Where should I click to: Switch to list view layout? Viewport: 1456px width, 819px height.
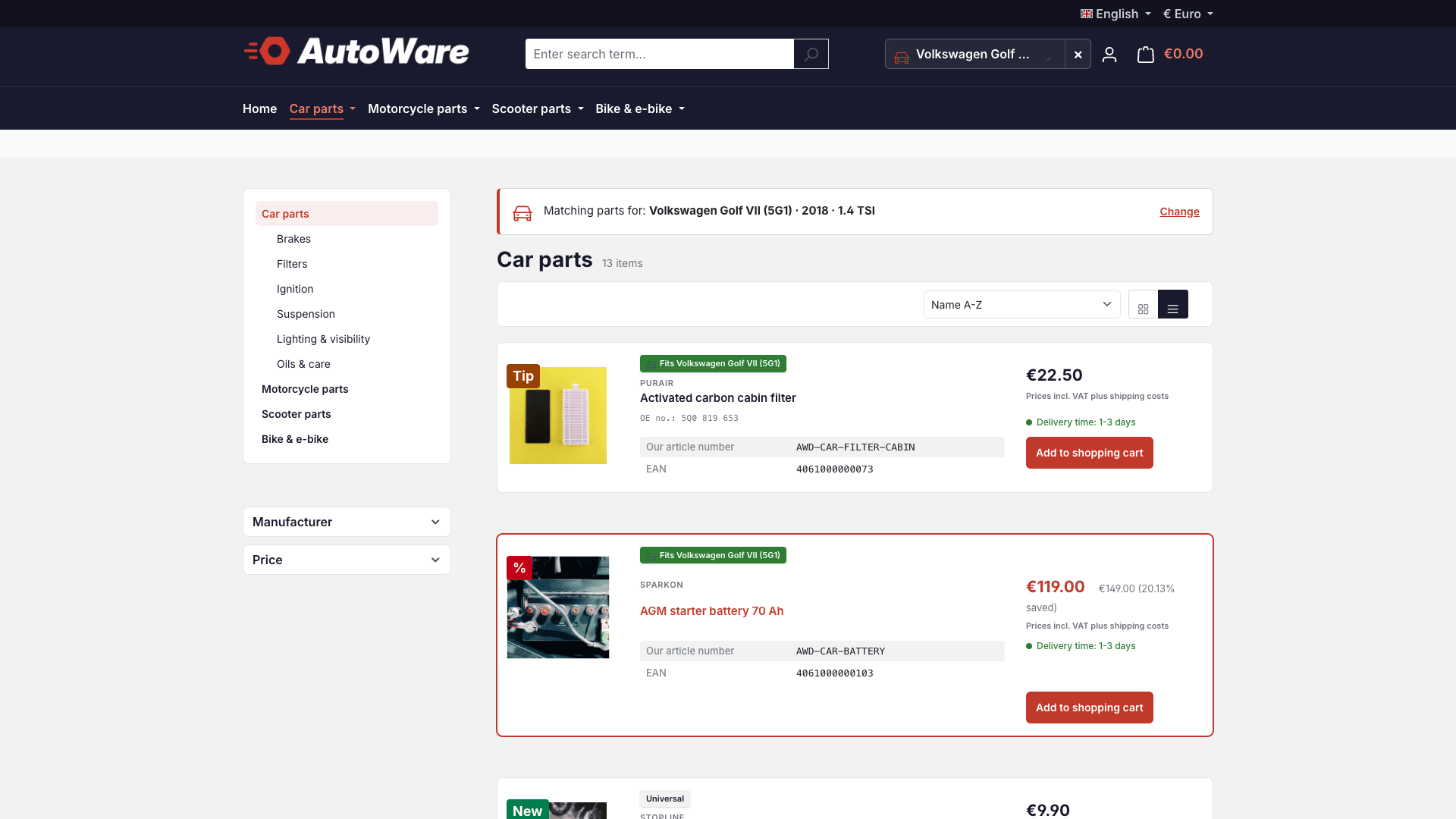point(1172,305)
